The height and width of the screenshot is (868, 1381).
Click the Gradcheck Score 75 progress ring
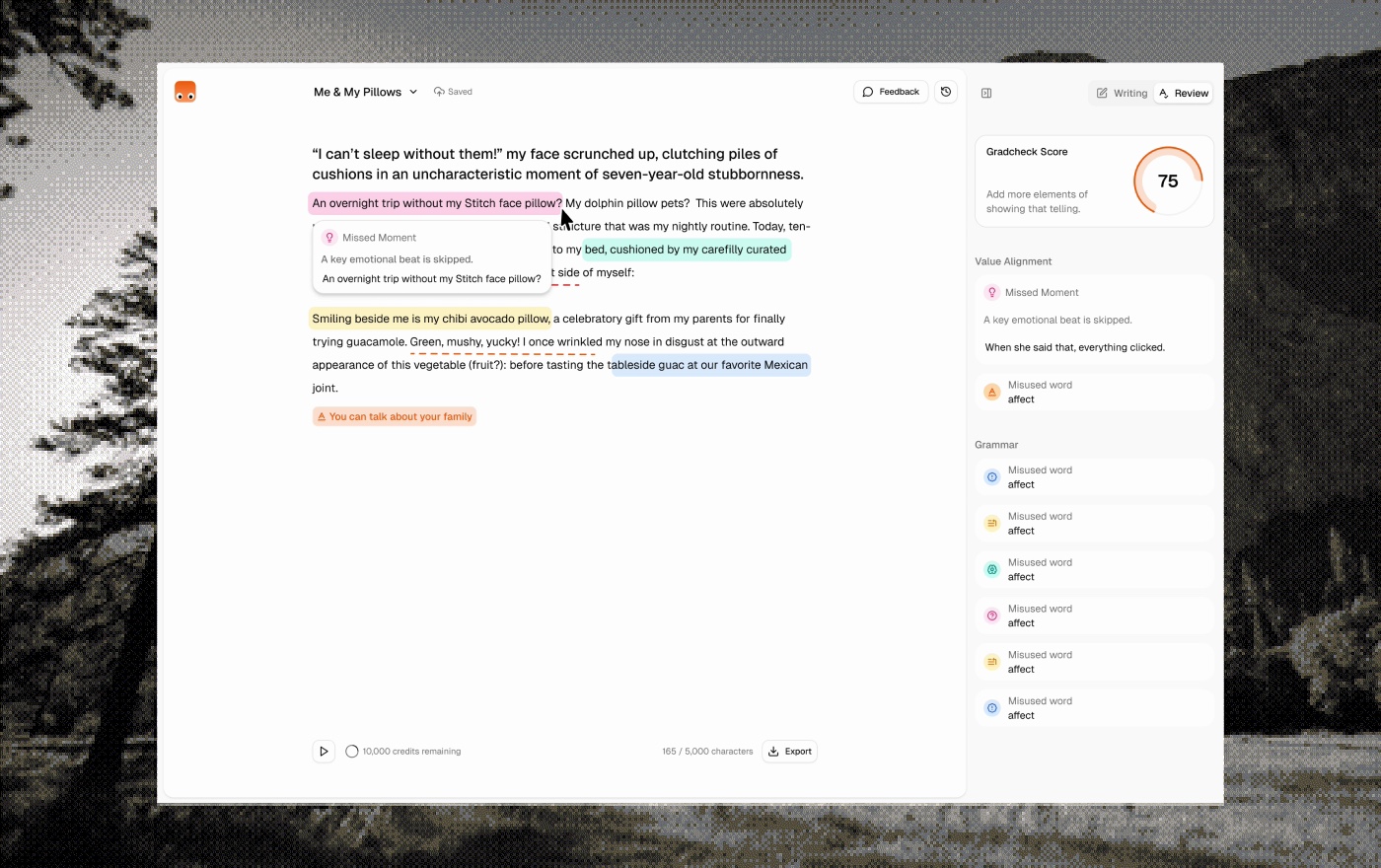click(x=1168, y=181)
